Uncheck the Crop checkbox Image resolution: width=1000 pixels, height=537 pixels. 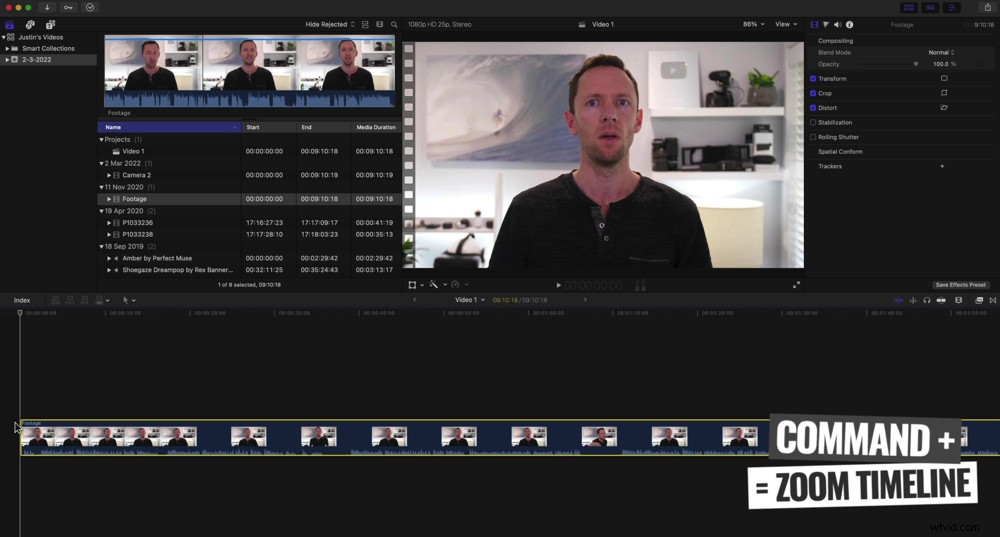click(813, 93)
